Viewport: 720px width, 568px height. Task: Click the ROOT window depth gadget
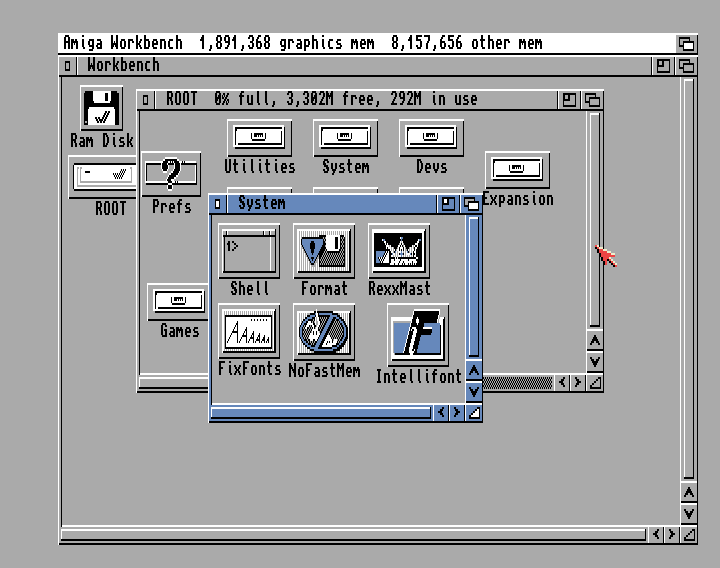click(592, 100)
